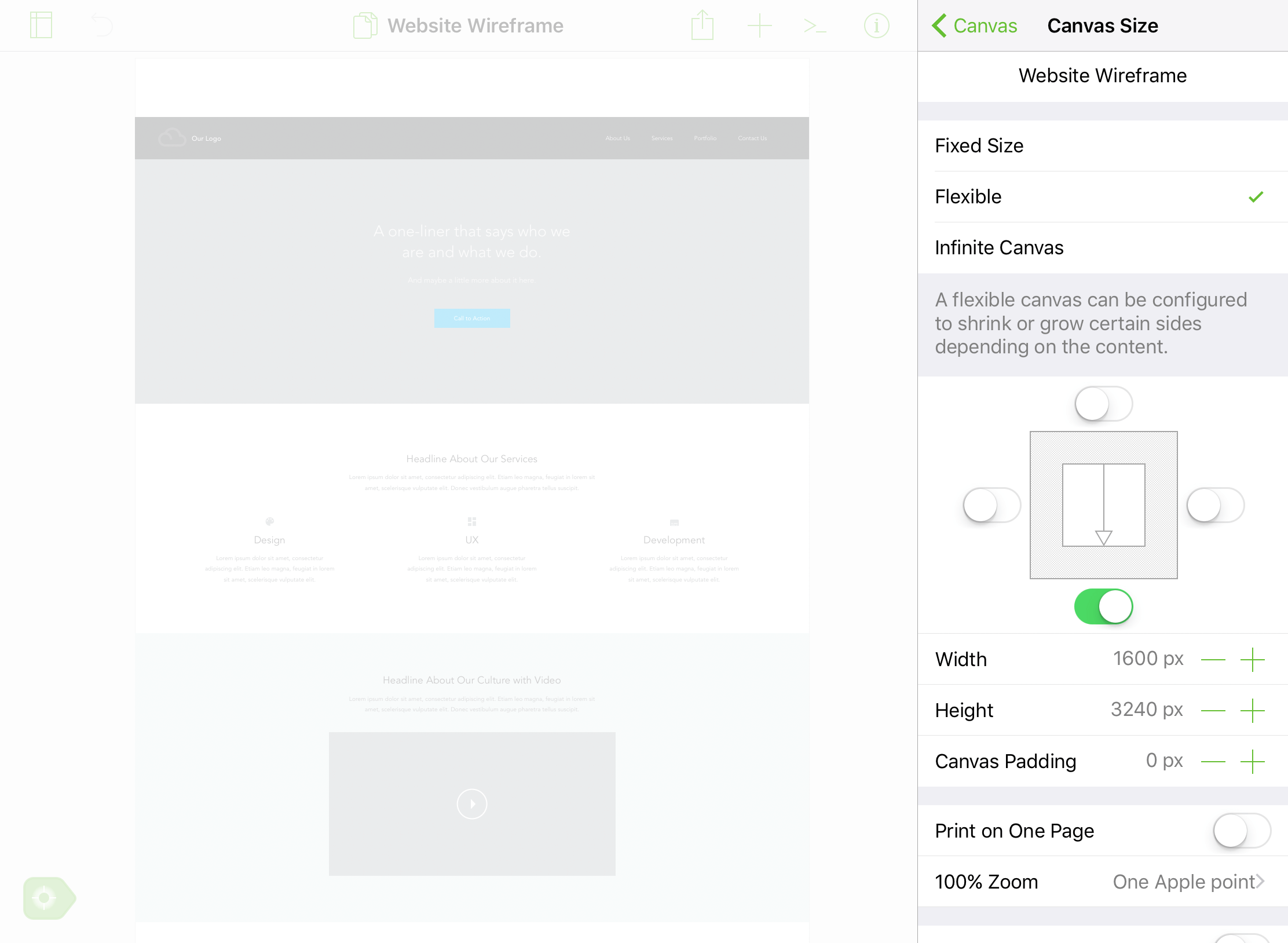Screen dimensions: 1288x943
Task: Switch to Infinite Canvas mode
Action: (x=999, y=247)
